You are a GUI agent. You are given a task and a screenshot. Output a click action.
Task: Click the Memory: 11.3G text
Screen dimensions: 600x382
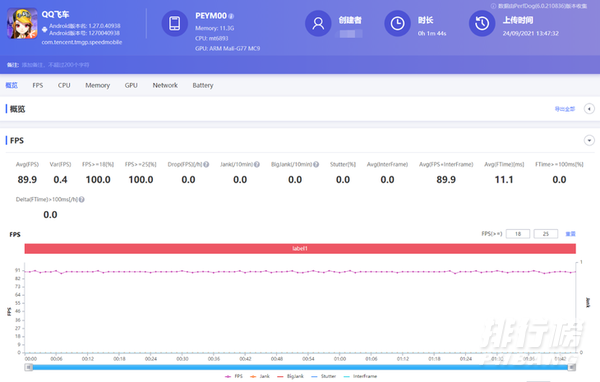pos(214,28)
